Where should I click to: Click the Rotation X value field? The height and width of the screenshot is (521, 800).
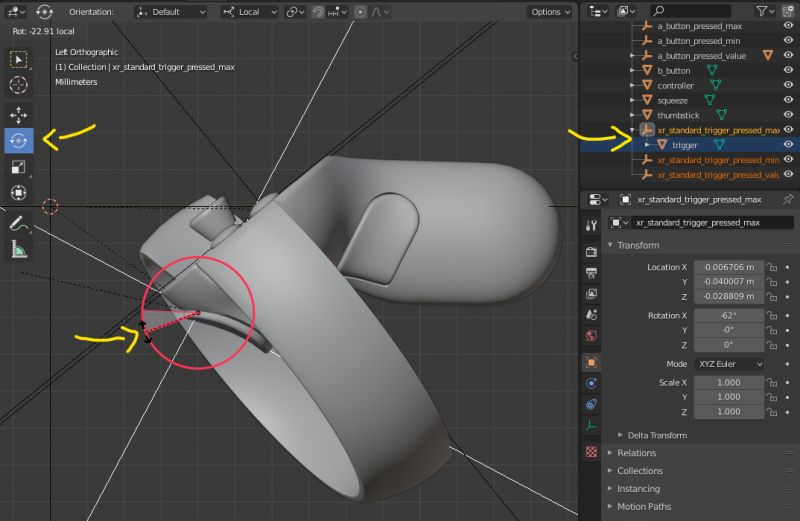tap(729, 315)
